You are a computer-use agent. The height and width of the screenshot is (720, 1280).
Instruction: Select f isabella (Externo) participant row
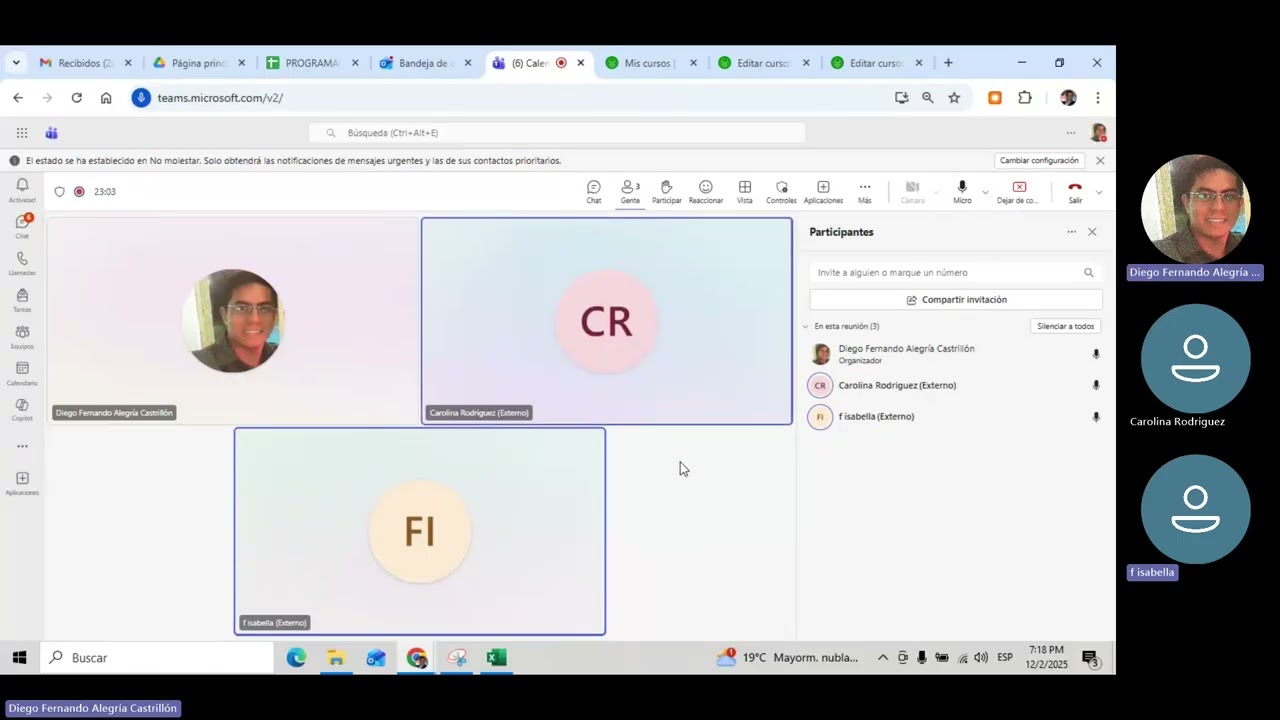(x=955, y=417)
